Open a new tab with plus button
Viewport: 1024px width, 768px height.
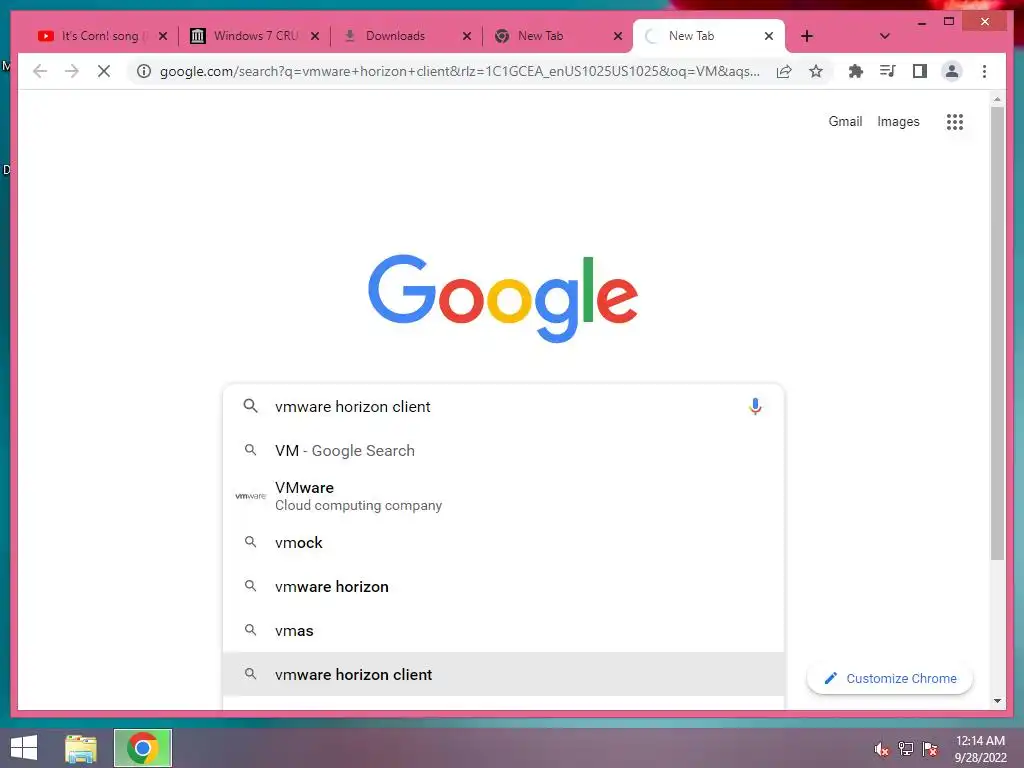[x=807, y=36]
